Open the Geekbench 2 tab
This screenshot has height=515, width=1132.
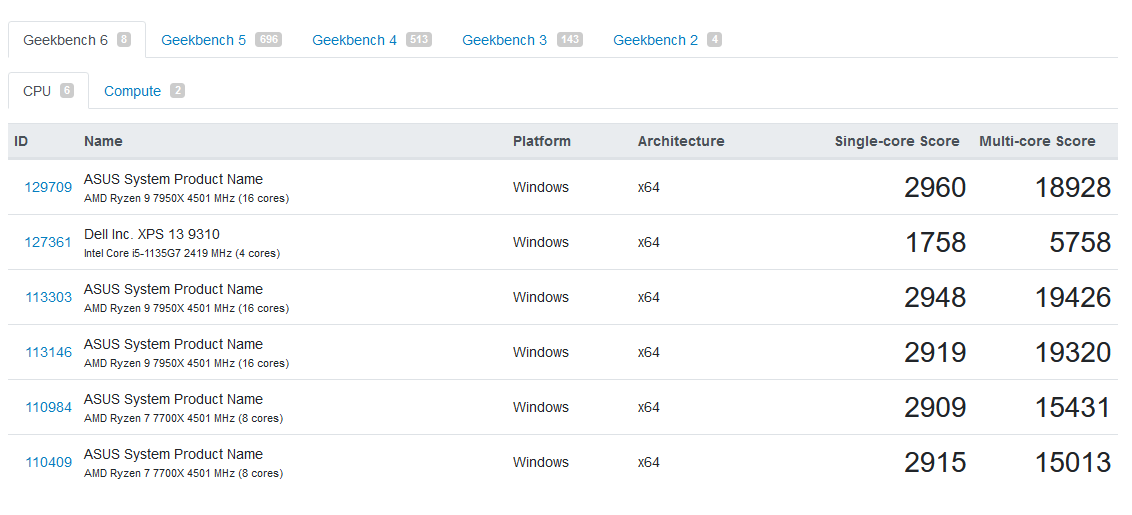667,40
